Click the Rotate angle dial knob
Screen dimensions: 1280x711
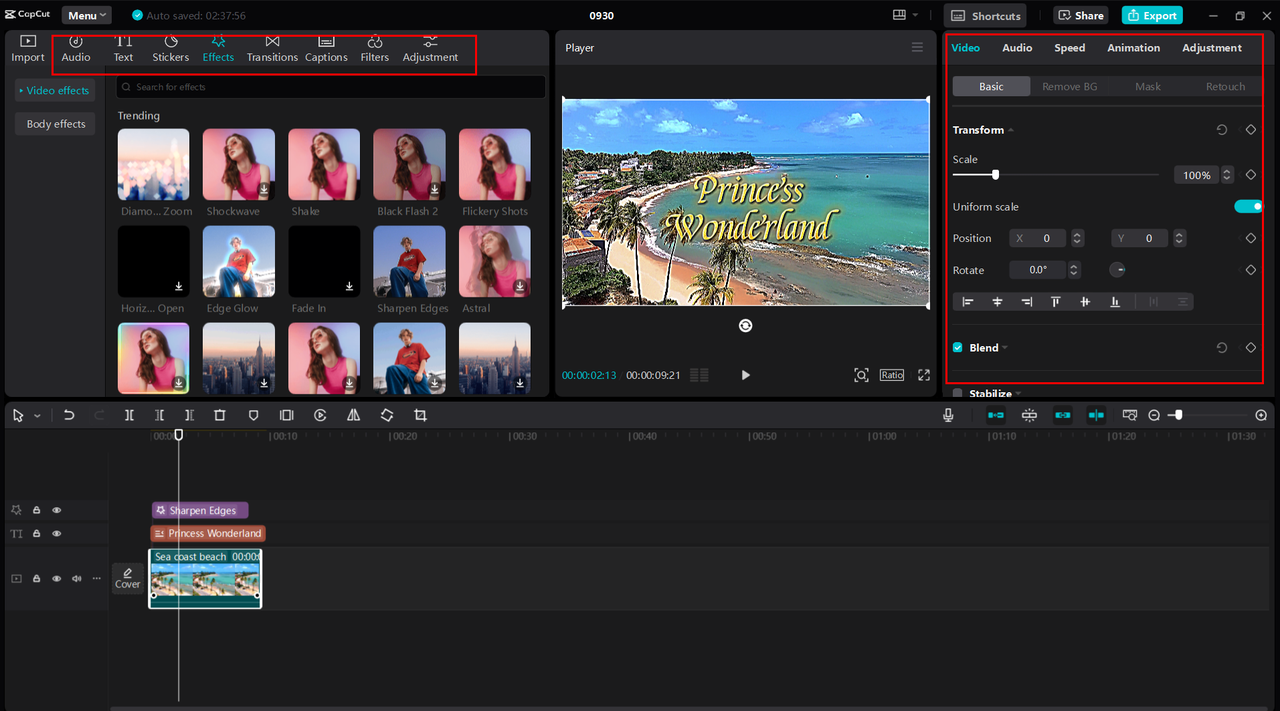pyautogui.click(x=1117, y=270)
